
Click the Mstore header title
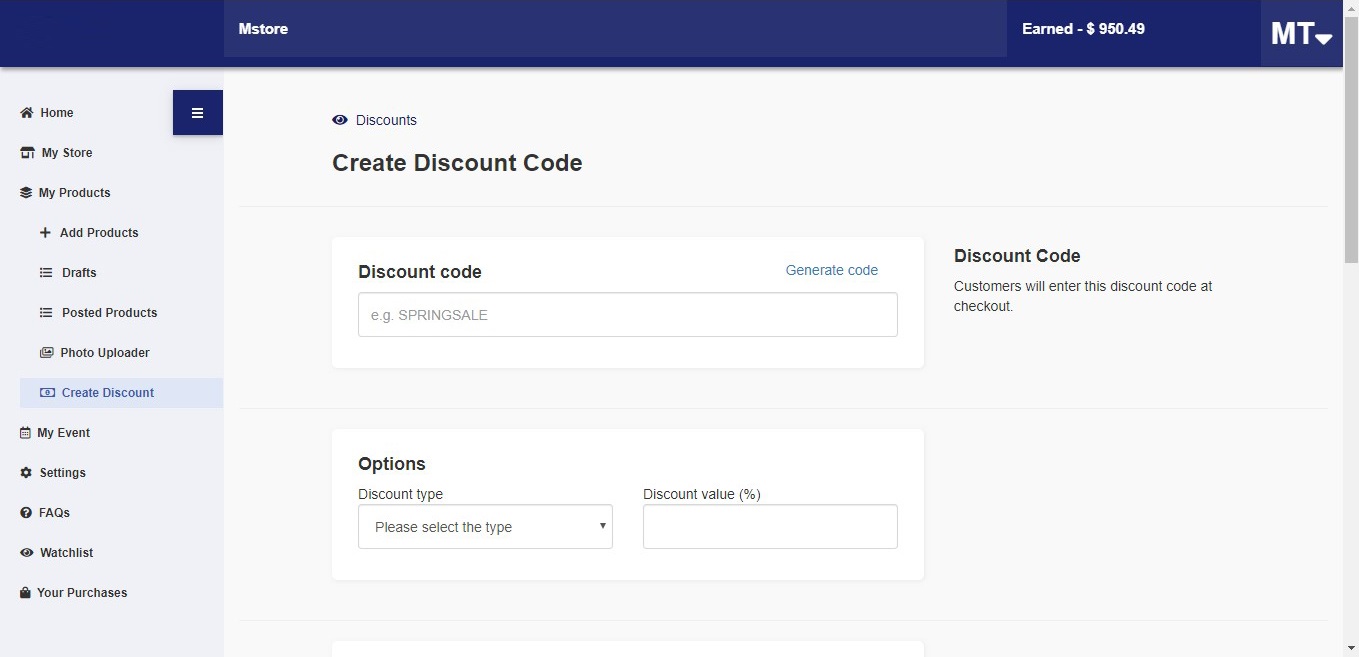pyautogui.click(x=263, y=29)
